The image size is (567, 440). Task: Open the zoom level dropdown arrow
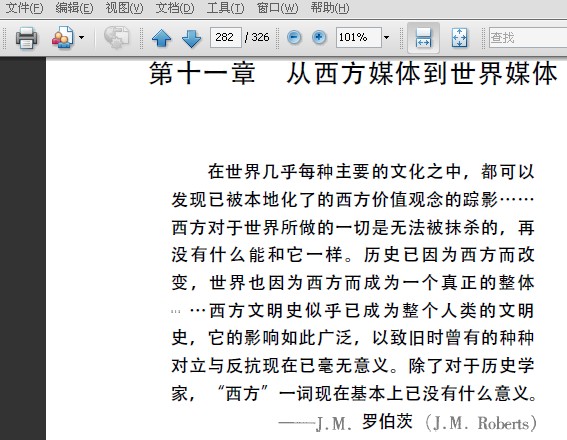(387, 37)
